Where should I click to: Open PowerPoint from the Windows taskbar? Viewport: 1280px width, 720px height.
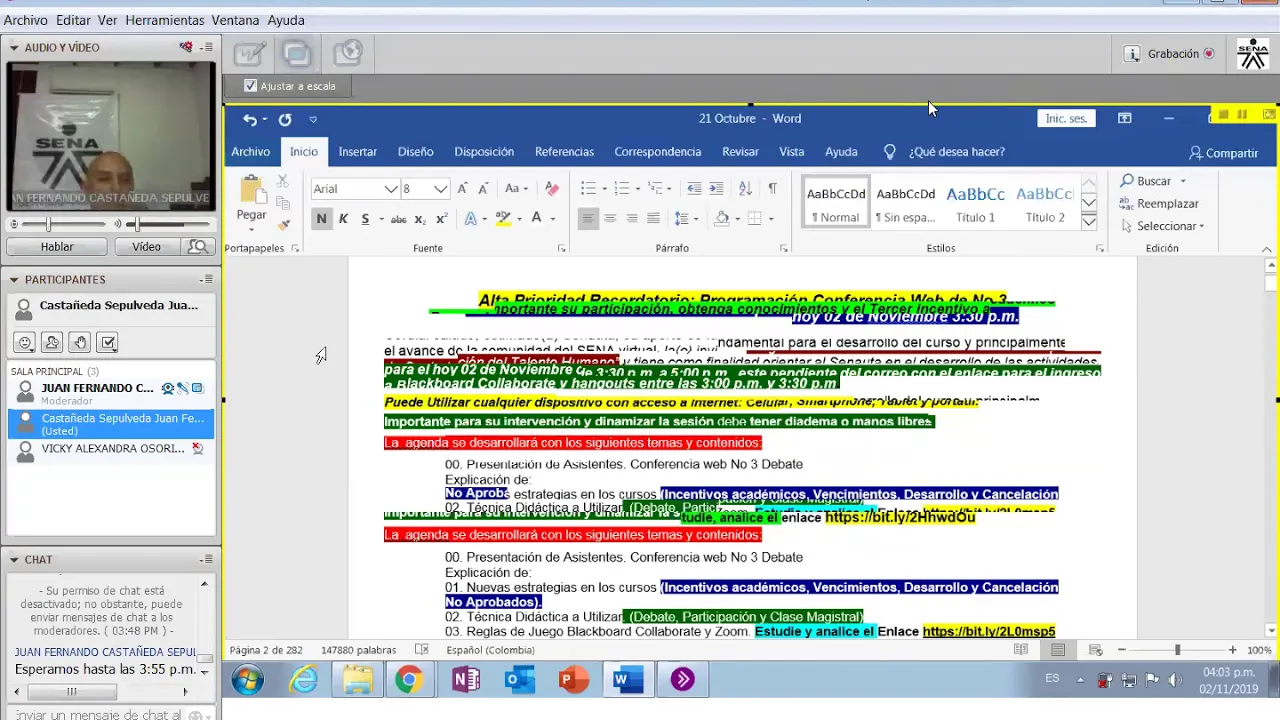573,681
